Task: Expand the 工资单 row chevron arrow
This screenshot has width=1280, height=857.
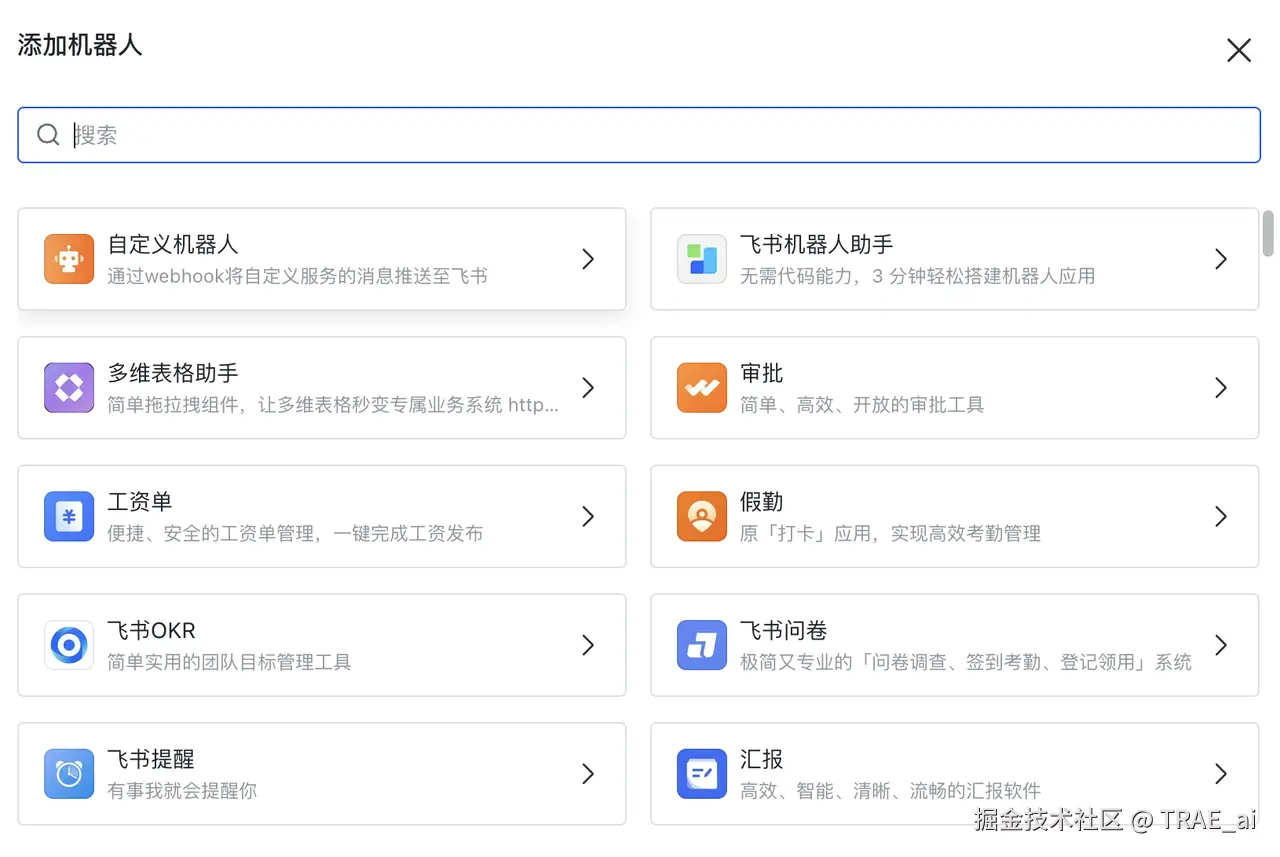Action: (x=588, y=517)
